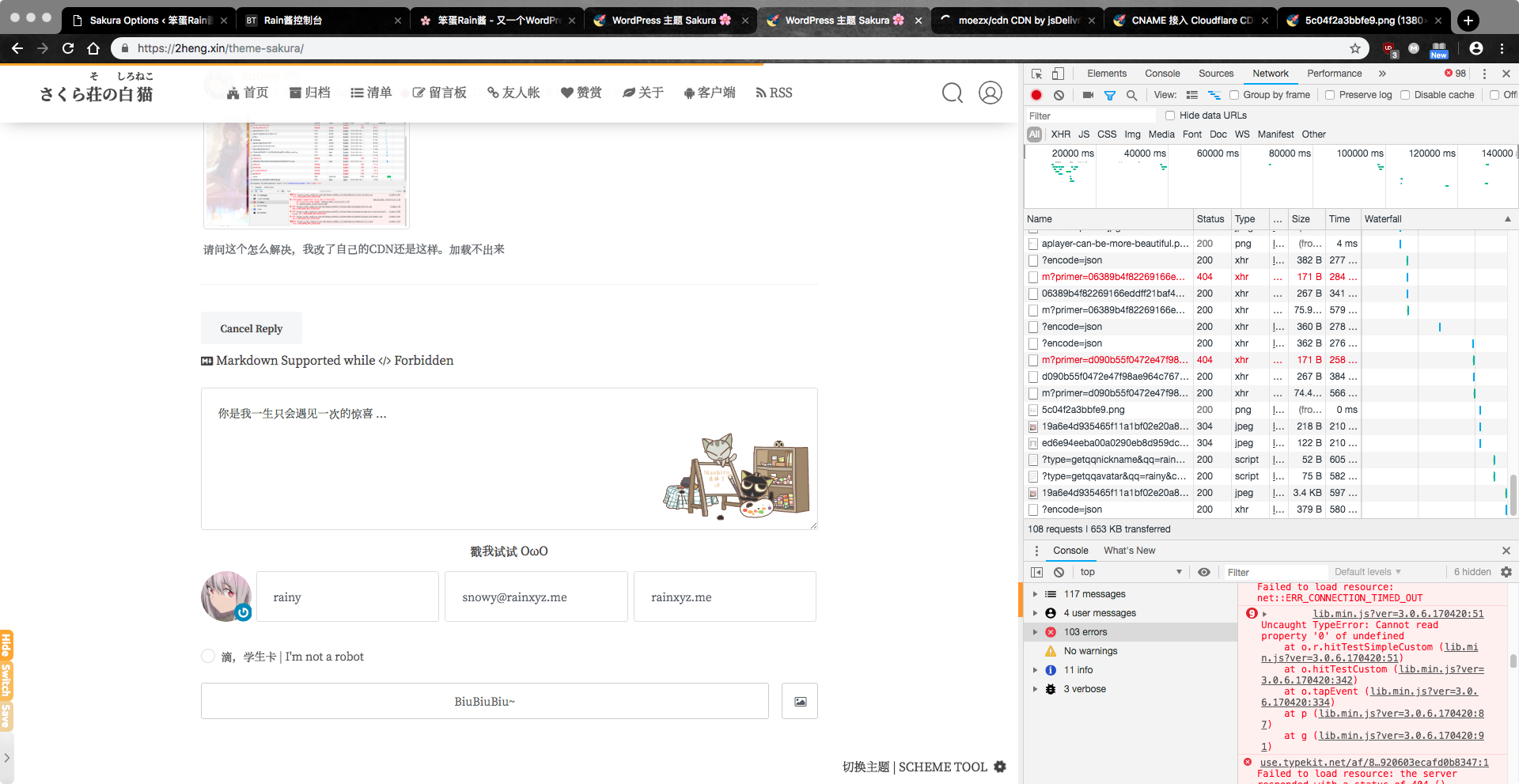Open the network search magnifier icon

click(1131, 95)
